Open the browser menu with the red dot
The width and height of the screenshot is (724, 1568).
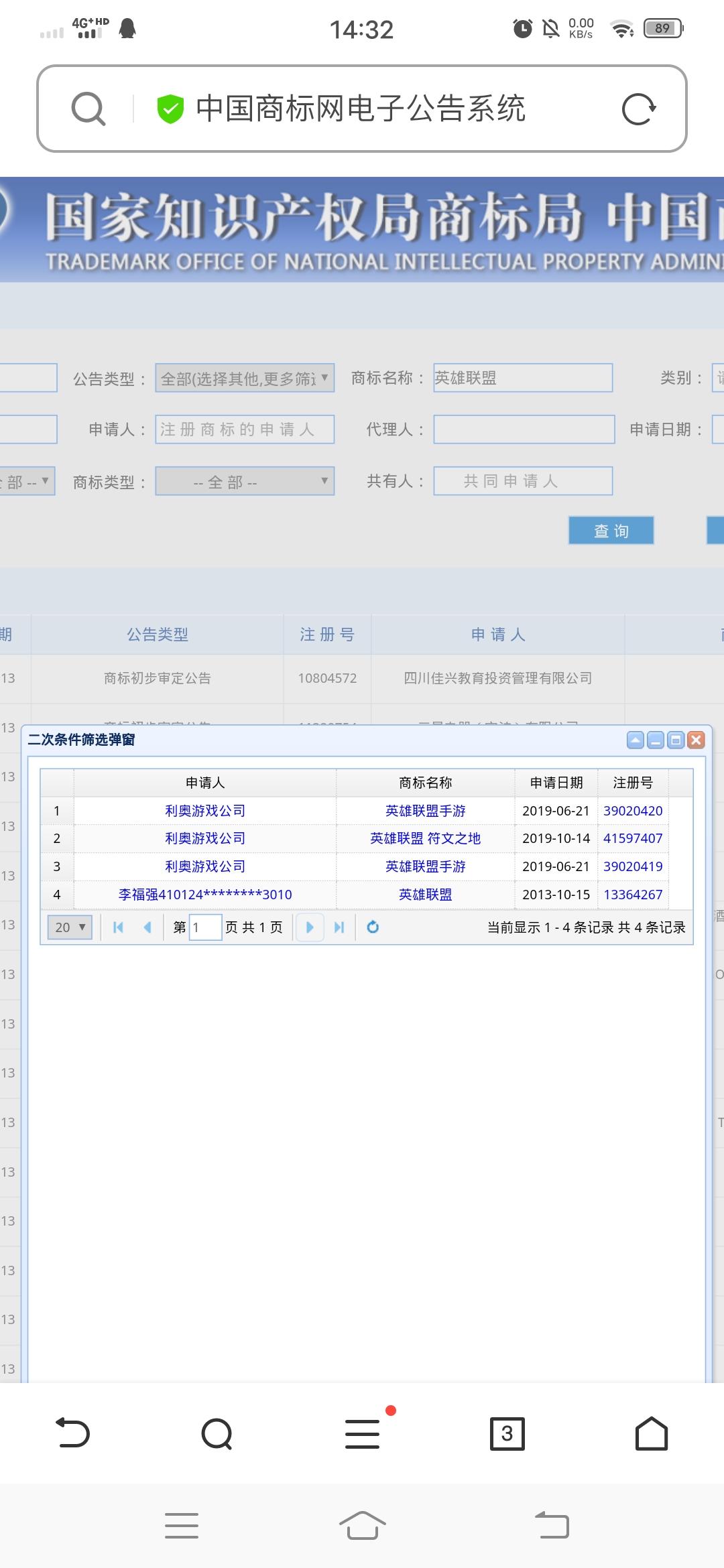click(363, 1434)
